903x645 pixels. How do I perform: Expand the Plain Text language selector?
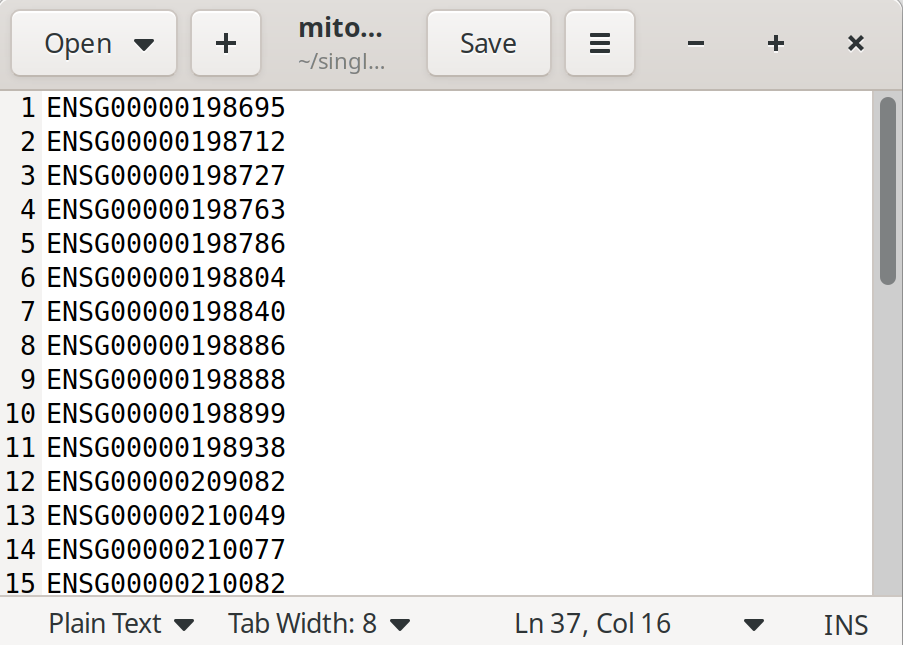click(120, 624)
